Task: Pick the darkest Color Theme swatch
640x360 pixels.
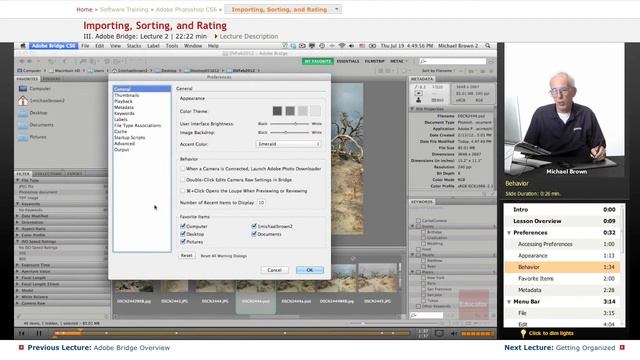Action: 277,111
